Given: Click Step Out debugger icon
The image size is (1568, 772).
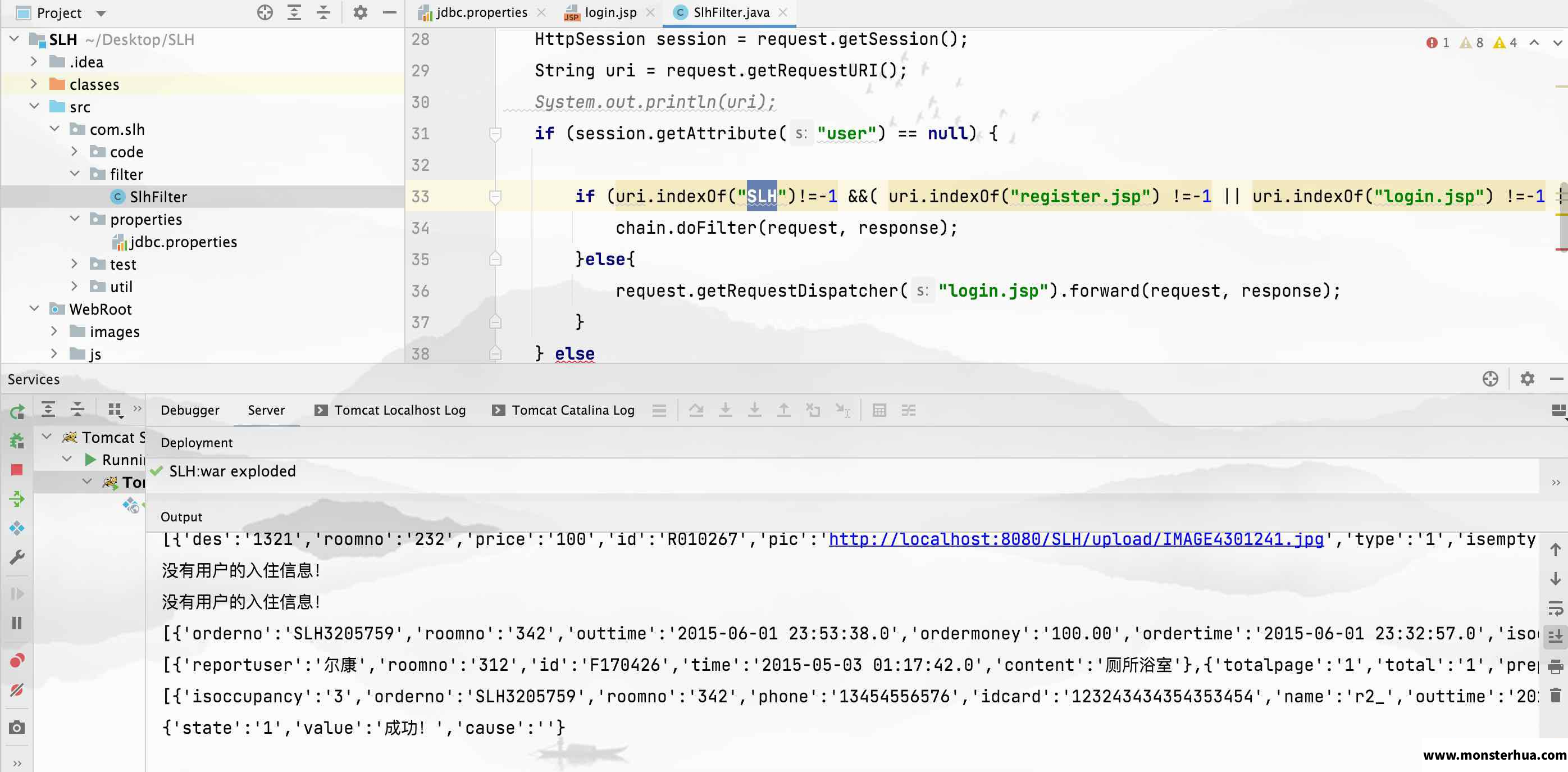Looking at the screenshot, I should pyautogui.click(x=784, y=410).
